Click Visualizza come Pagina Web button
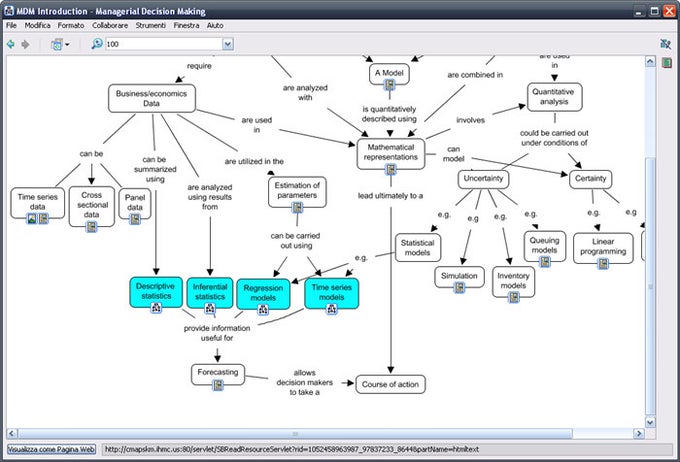This screenshot has height=462, width=680. point(52,449)
